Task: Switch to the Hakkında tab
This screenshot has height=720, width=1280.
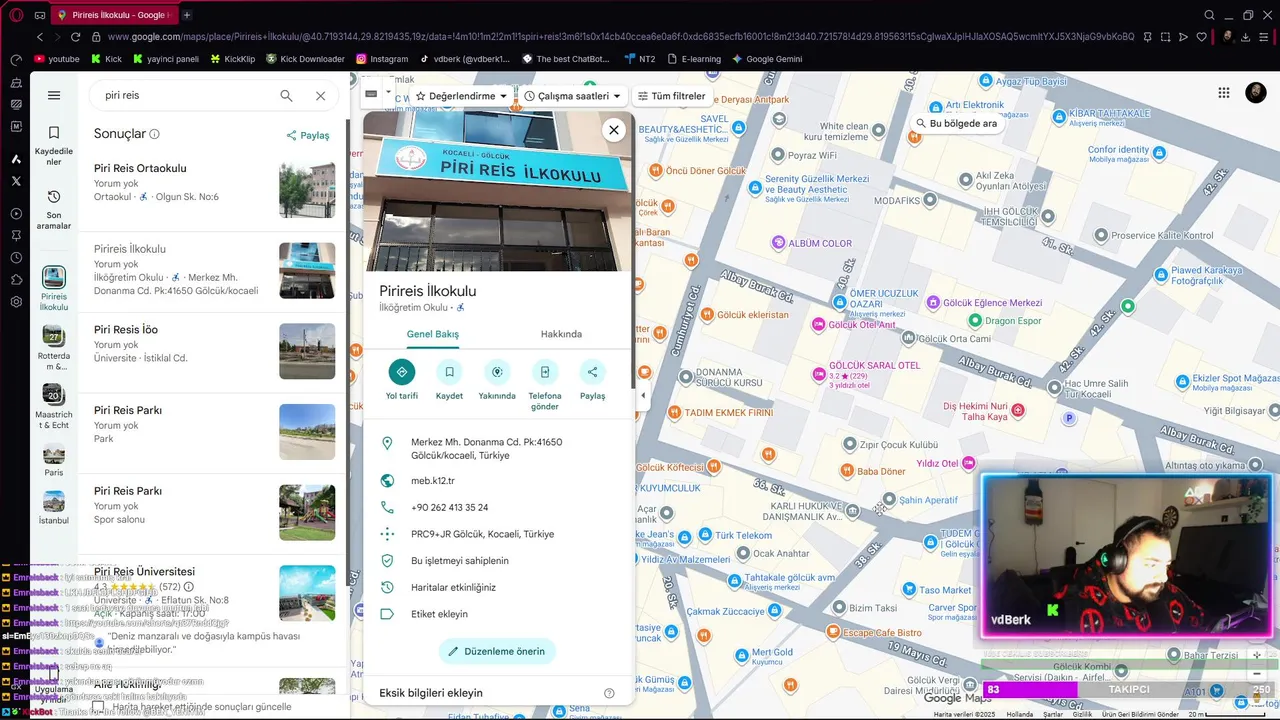Action: [x=561, y=334]
